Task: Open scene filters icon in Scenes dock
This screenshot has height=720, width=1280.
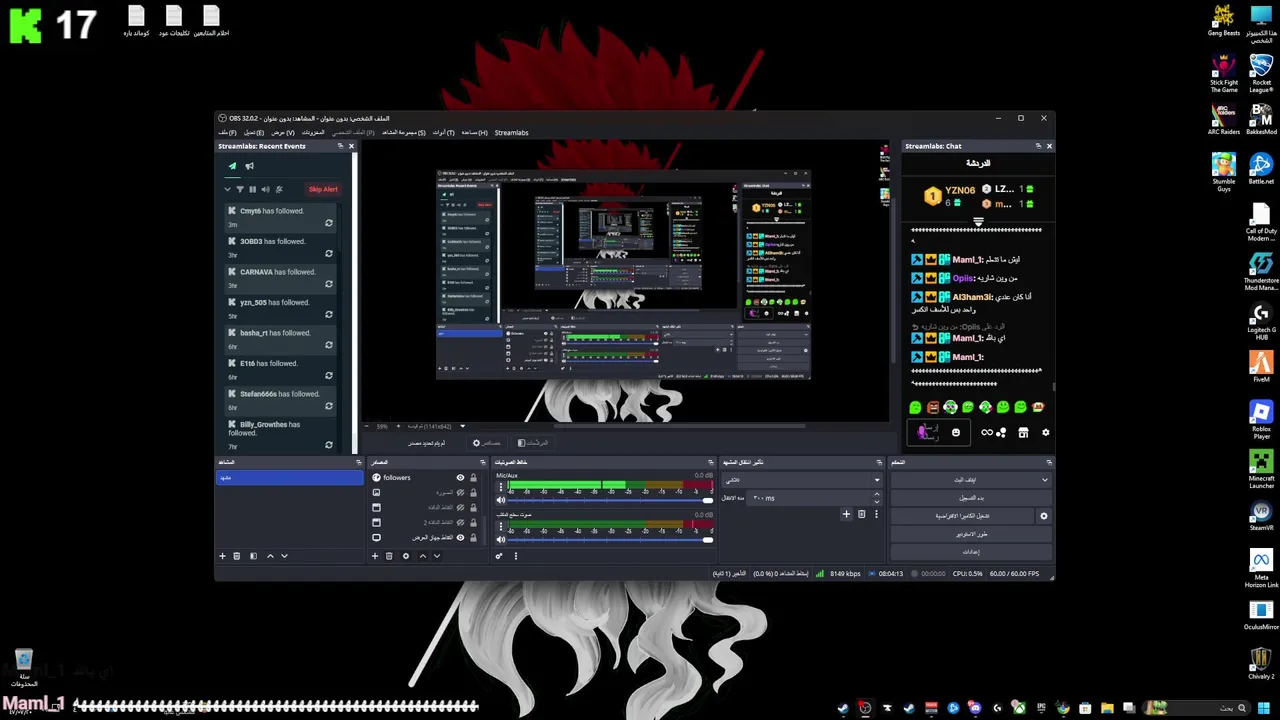Action: [x=253, y=556]
